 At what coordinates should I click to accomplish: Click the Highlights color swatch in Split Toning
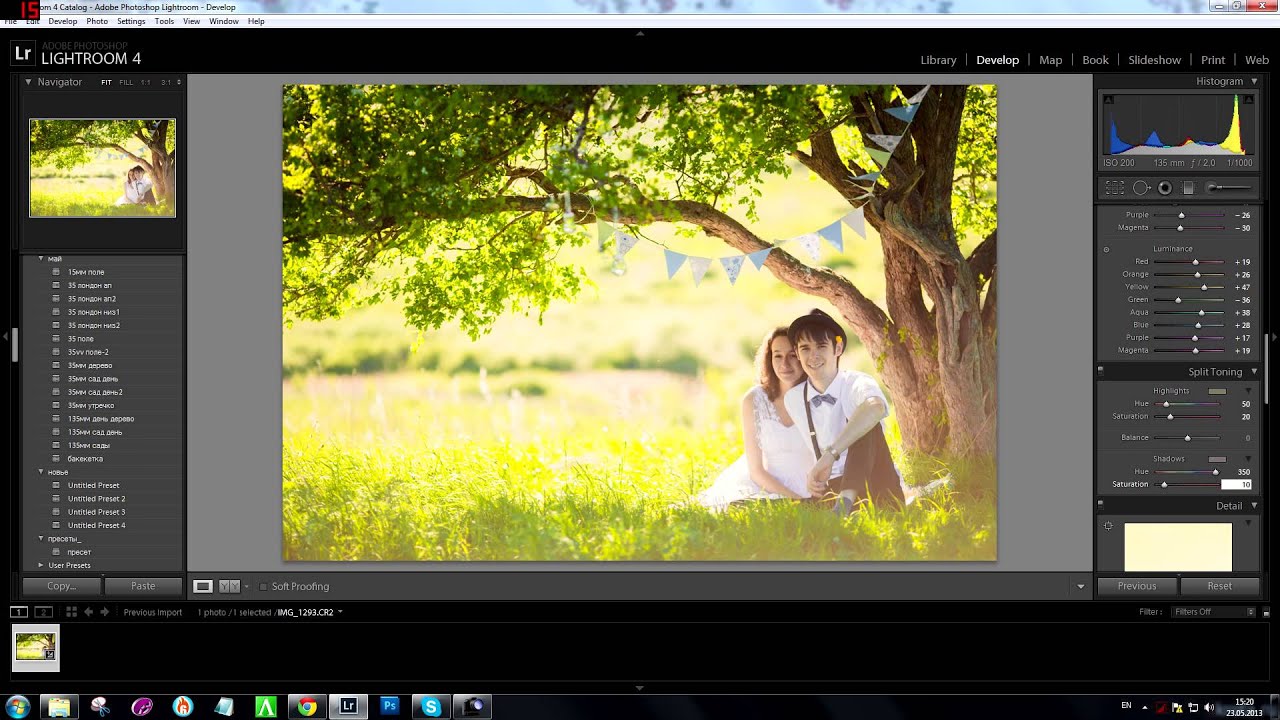pyautogui.click(x=1217, y=391)
